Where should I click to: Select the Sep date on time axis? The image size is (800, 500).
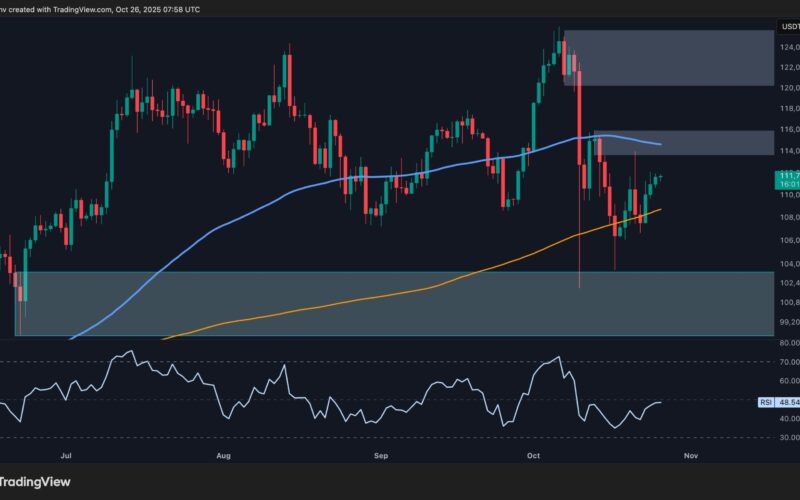pyautogui.click(x=381, y=453)
